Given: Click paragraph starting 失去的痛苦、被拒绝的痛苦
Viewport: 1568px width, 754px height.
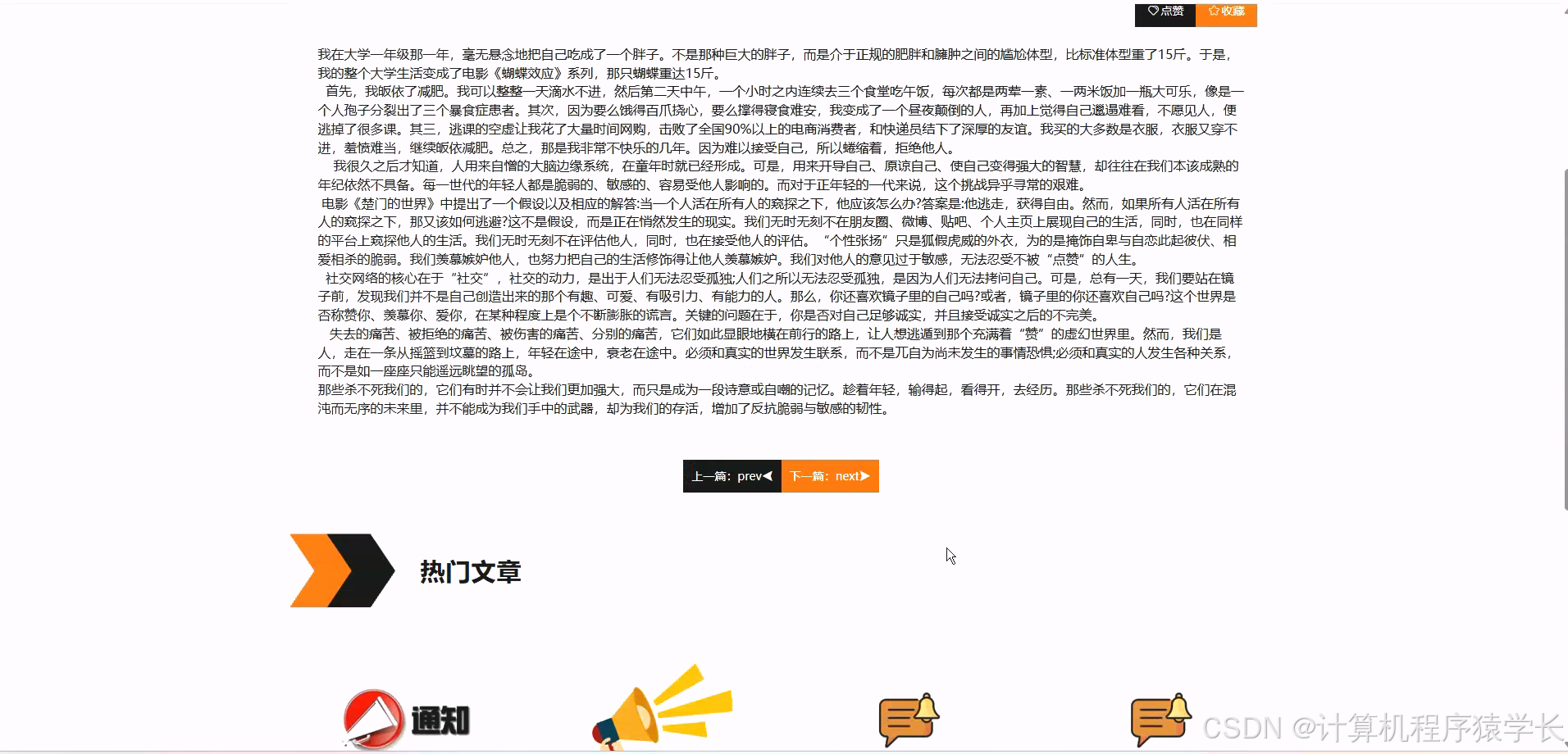Looking at the screenshot, I should click(777, 352).
